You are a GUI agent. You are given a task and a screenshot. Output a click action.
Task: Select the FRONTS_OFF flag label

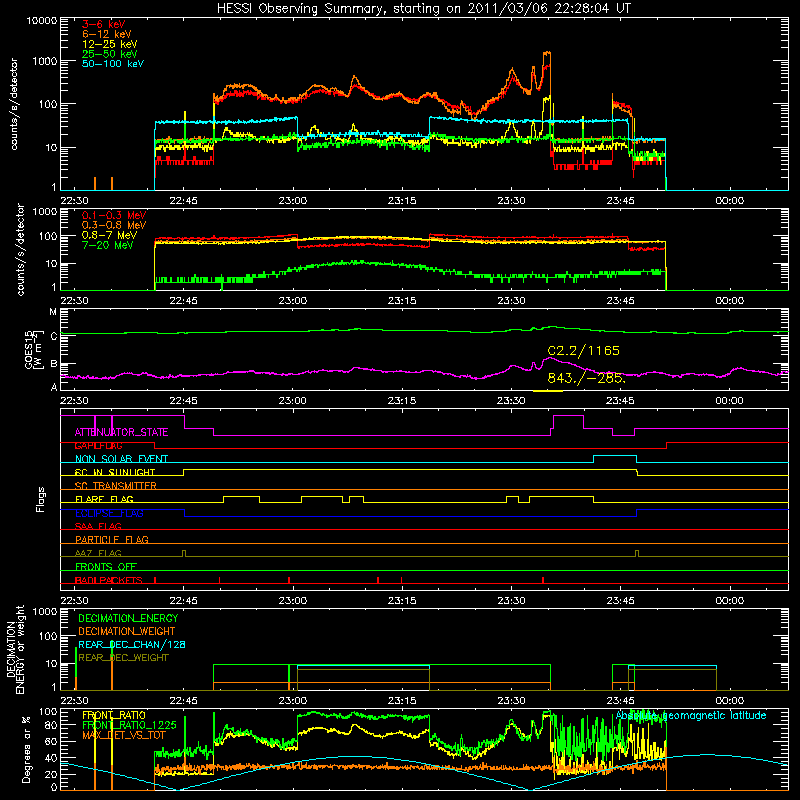click(x=106, y=566)
